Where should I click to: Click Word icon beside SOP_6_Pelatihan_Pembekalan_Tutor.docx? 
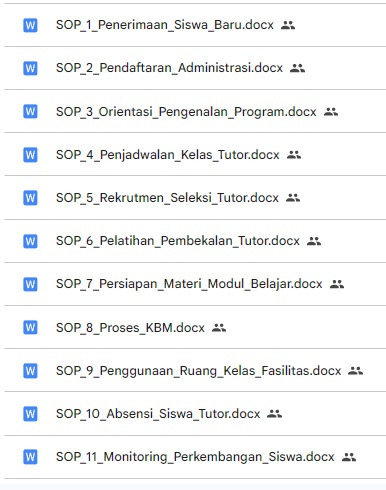[30, 241]
